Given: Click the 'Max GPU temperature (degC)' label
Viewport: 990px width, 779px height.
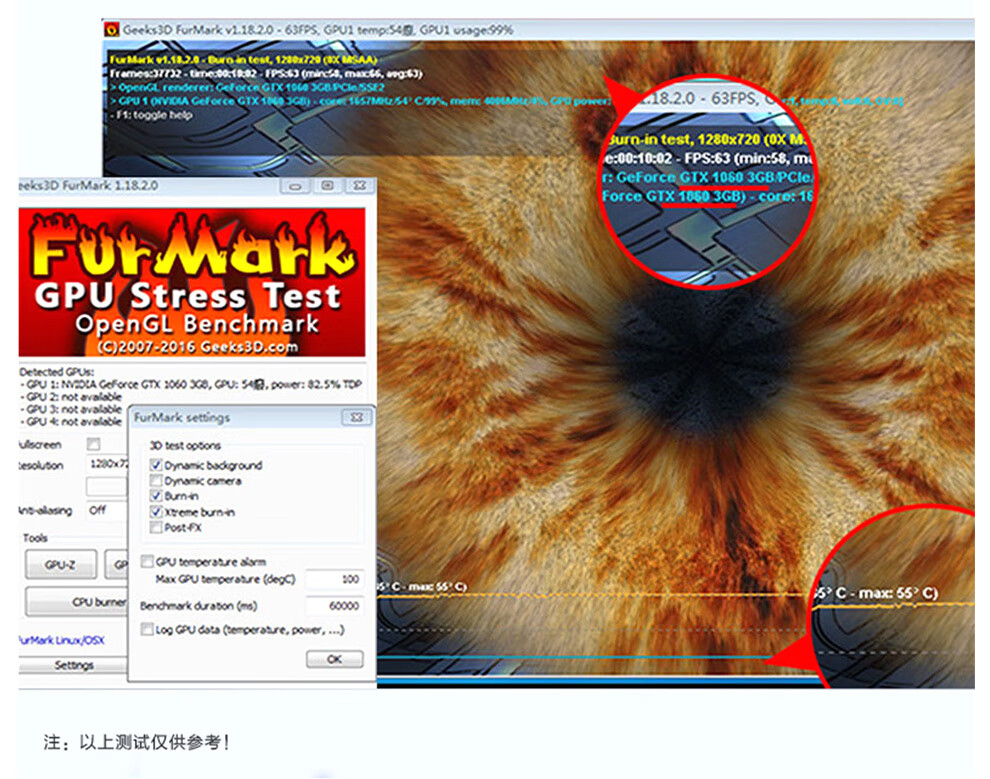Looking at the screenshot, I should point(225,580).
